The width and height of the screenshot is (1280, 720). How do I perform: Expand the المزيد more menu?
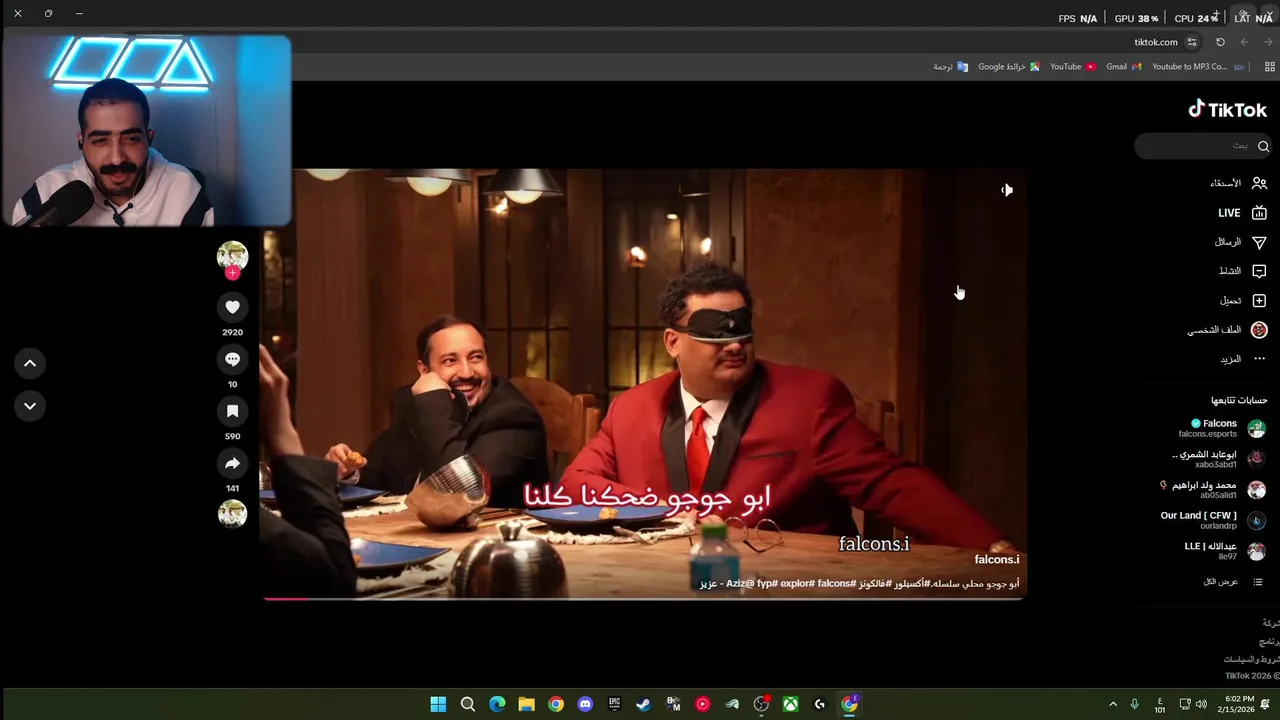pyautogui.click(x=1242, y=359)
